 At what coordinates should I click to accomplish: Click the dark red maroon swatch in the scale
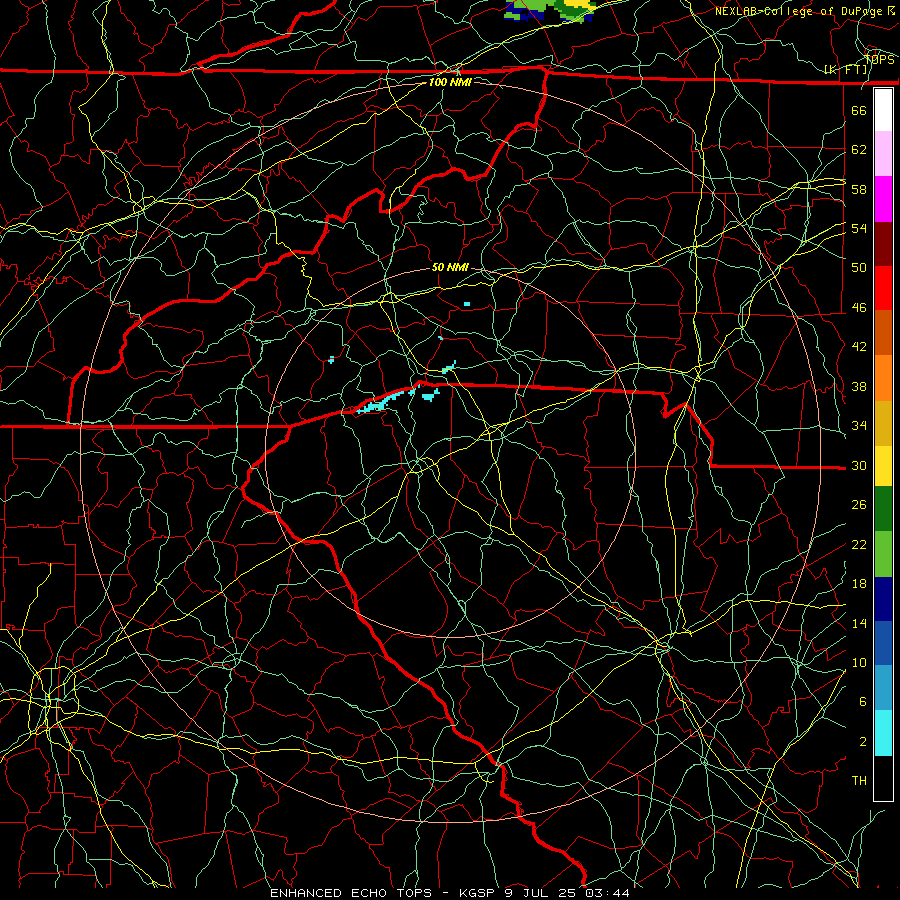coord(883,244)
